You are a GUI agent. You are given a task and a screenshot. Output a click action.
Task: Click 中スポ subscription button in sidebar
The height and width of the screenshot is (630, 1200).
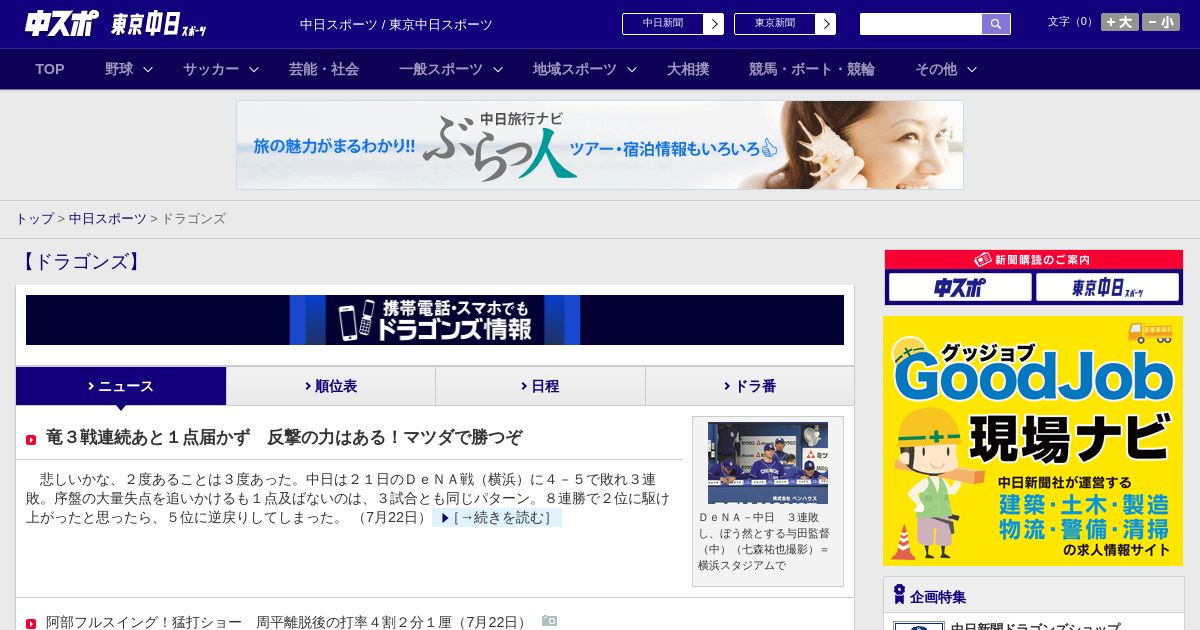coord(960,288)
